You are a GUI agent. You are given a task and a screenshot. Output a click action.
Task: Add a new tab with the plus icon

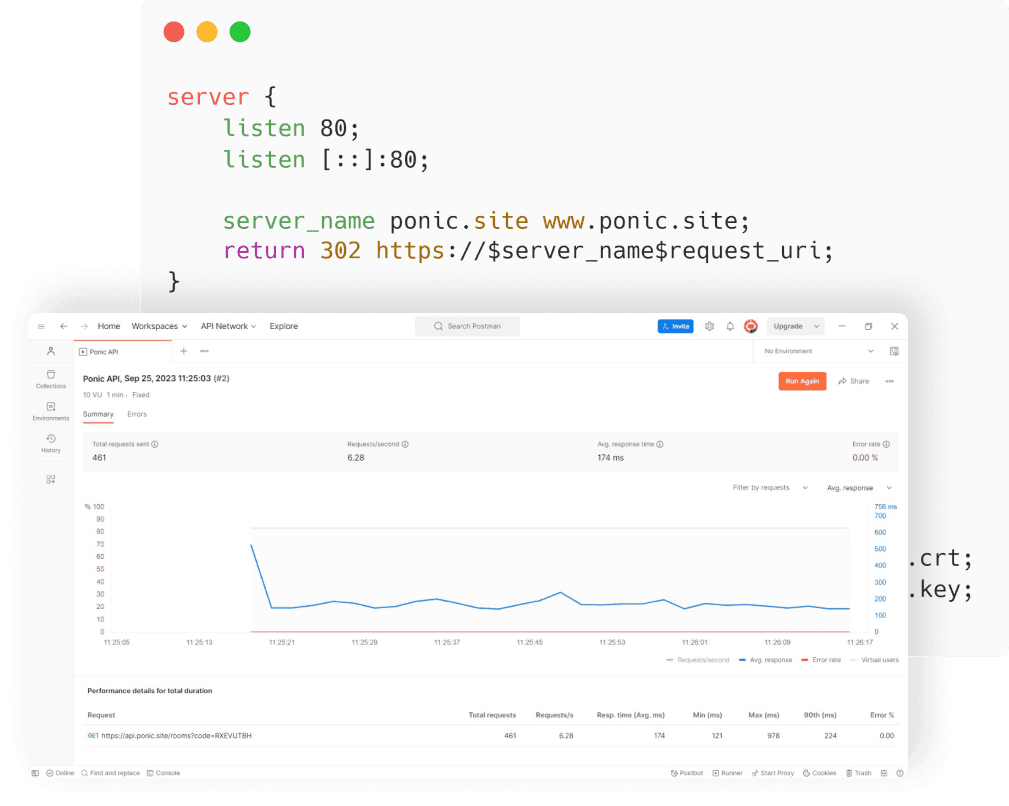(x=183, y=351)
